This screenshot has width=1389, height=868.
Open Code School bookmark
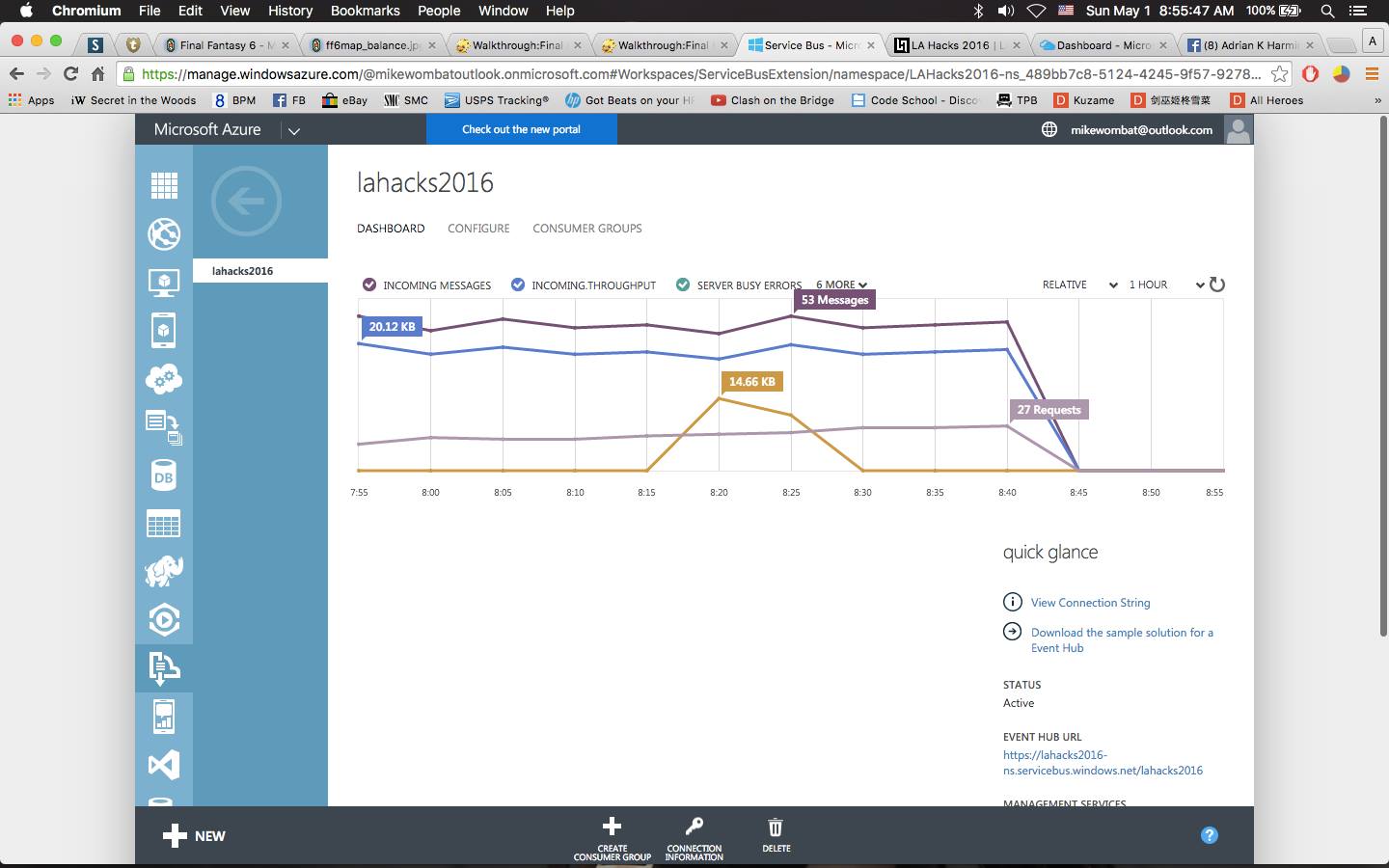tap(915, 100)
